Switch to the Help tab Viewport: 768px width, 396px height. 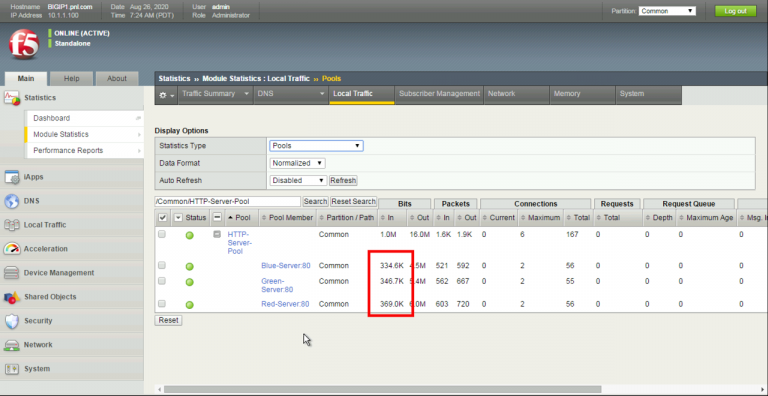point(72,78)
